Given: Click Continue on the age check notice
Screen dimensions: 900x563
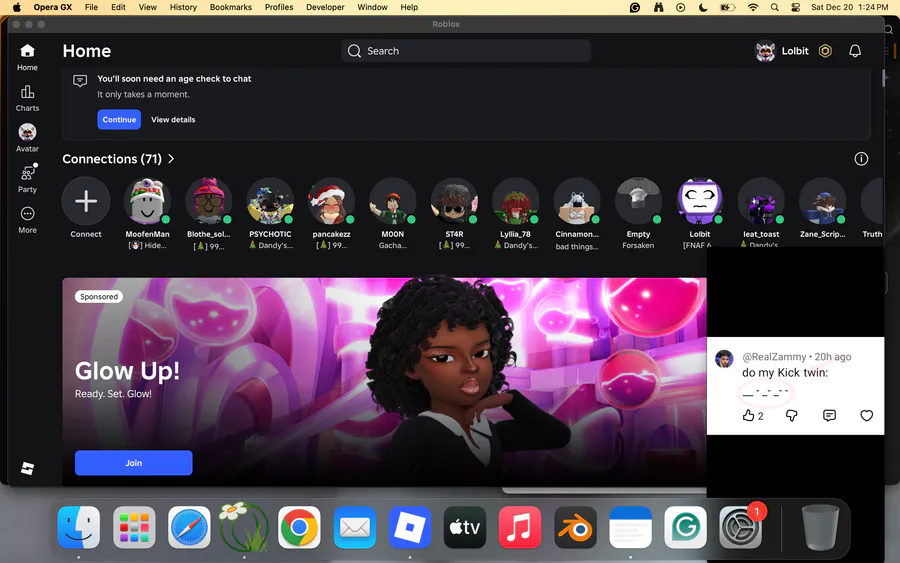Looking at the screenshot, I should (x=119, y=119).
